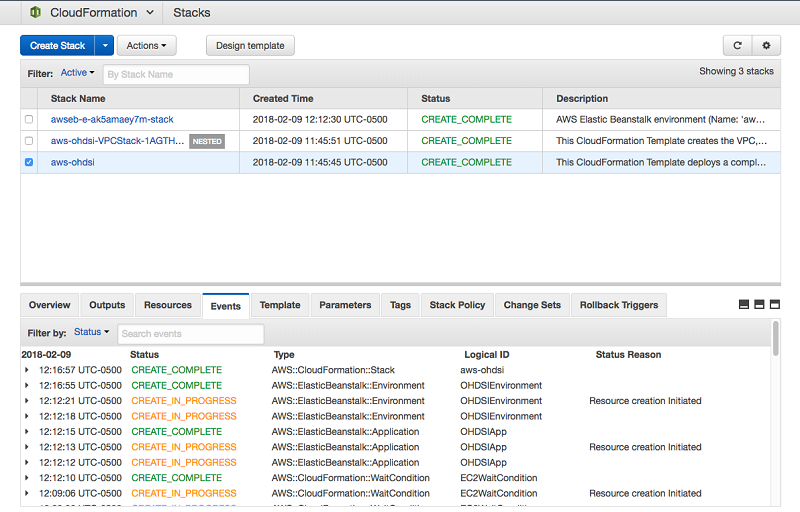Open the awseb-e-ak5amaey7m-stack link
This screenshot has width=800, height=512.
click(112, 119)
